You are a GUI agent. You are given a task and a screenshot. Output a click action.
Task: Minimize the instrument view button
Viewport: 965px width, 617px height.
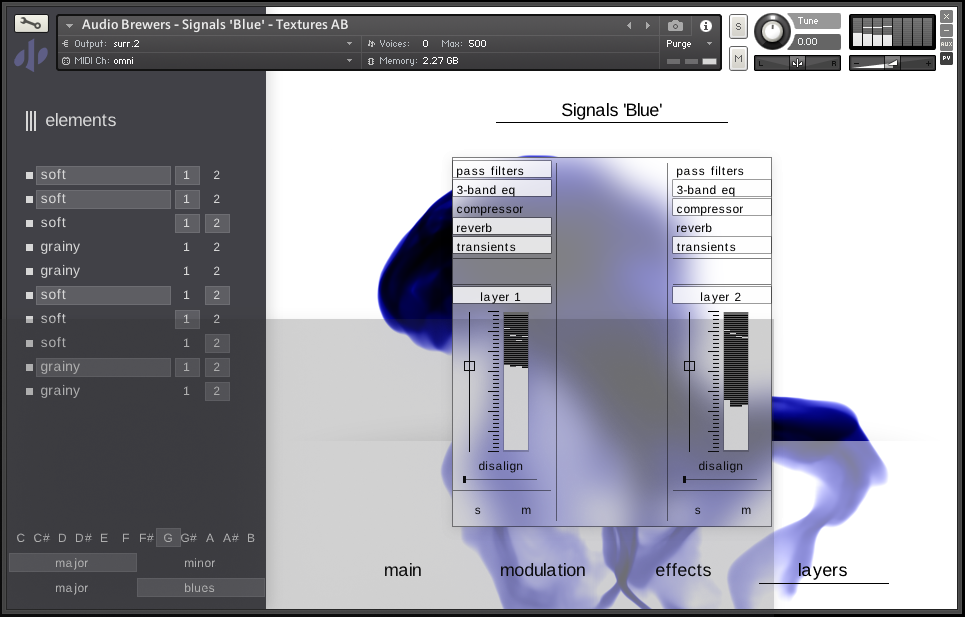(x=947, y=30)
